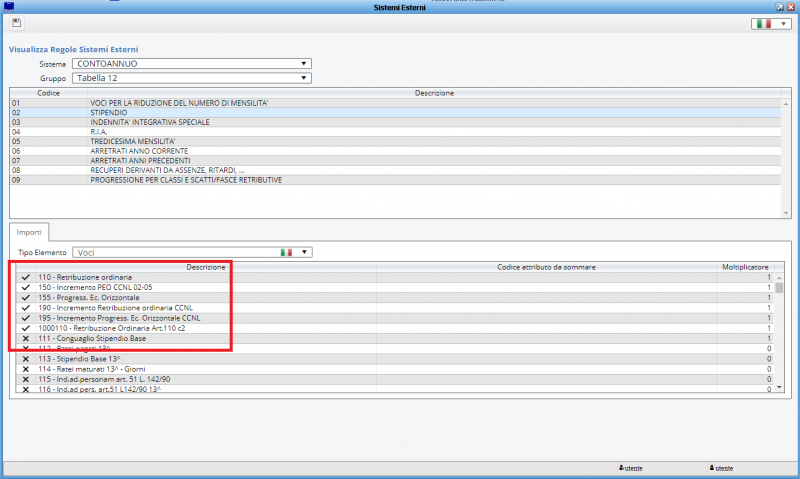Click text 113 - Stipendio Base 13^
This screenshot has height=479, width=800.
[79, 359]
